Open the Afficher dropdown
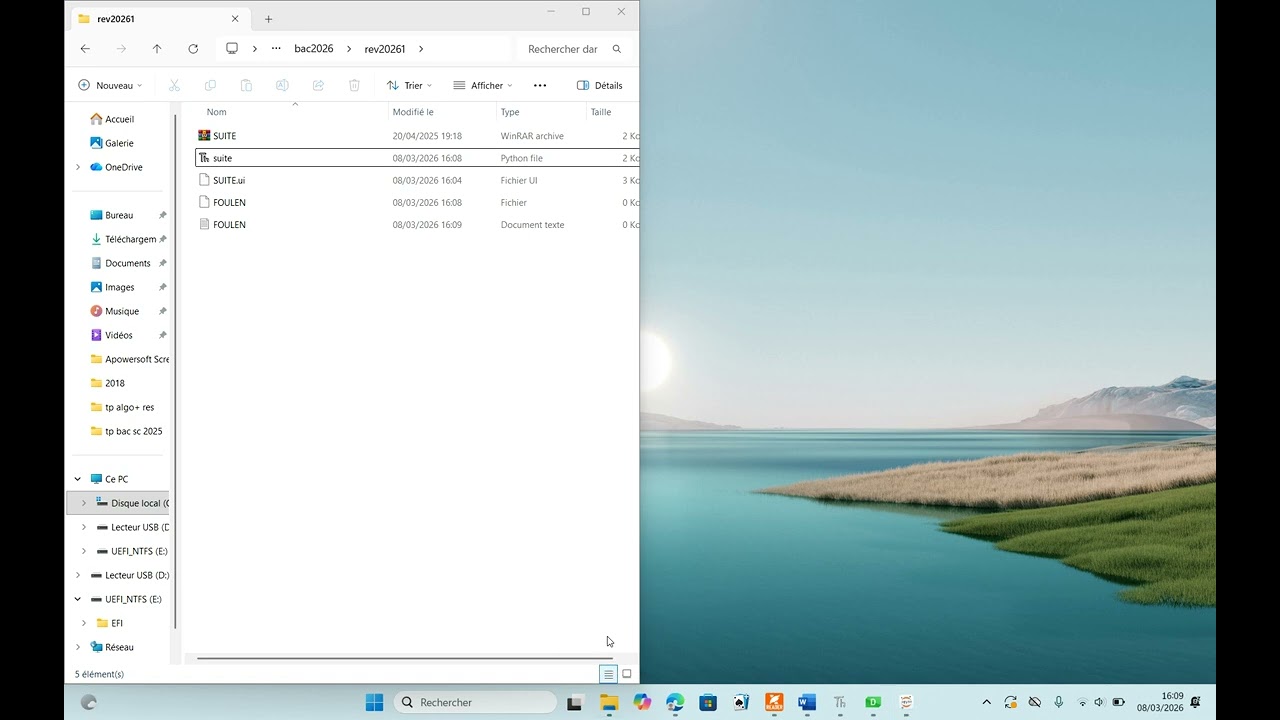1280x720 pixels. (483, 86)
